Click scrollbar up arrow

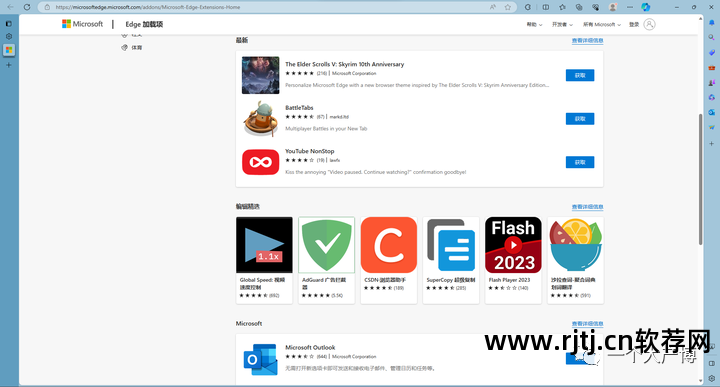[x=700, y=19]
